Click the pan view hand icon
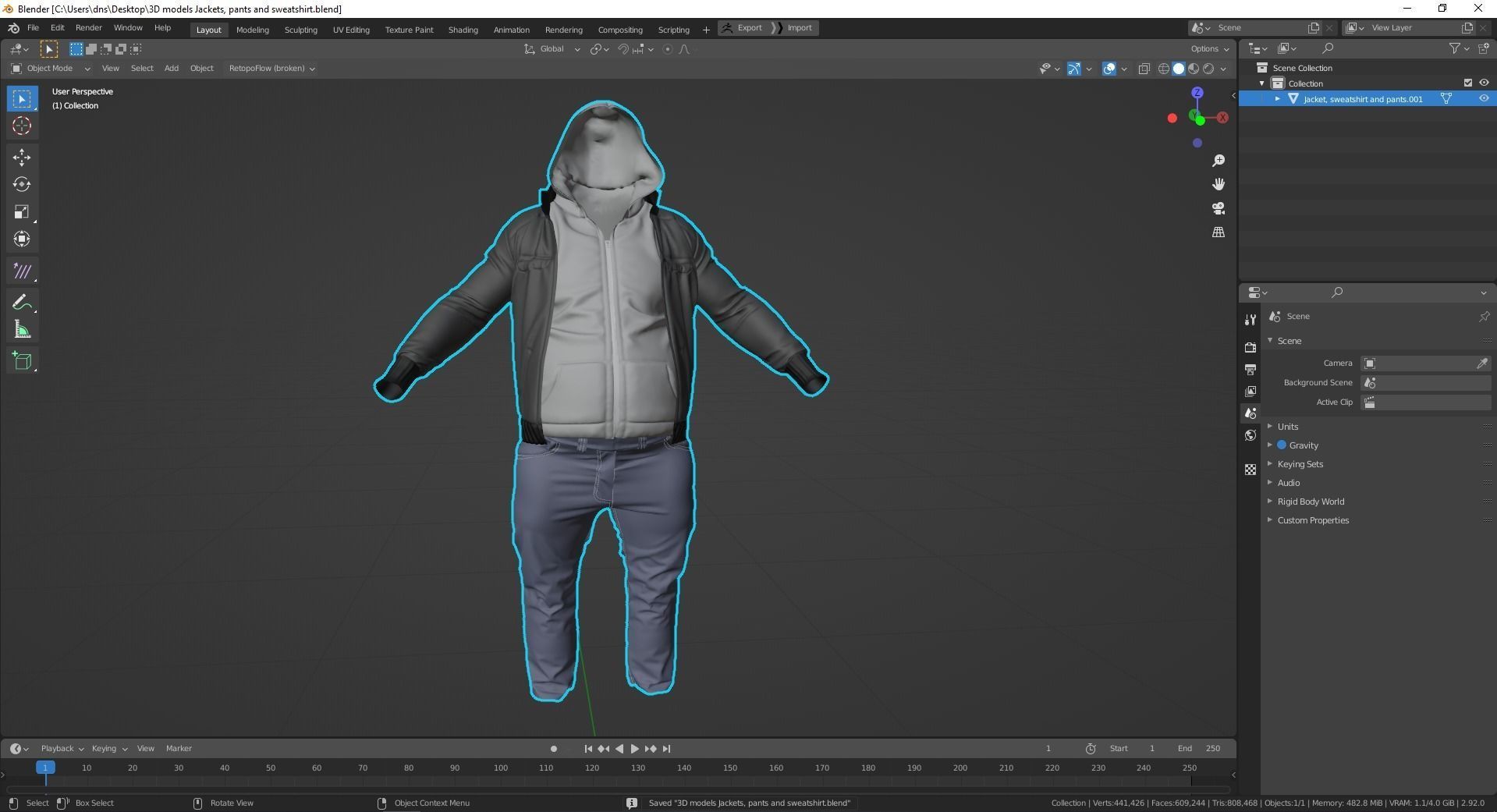 tap(1219, 184)
